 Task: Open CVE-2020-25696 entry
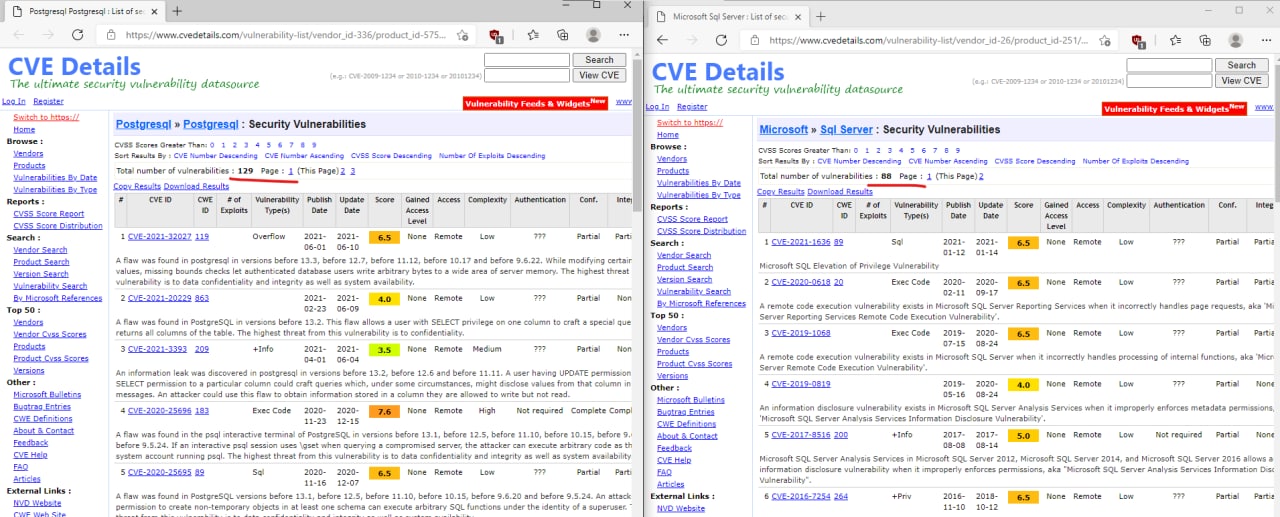[x=158, y=410]
